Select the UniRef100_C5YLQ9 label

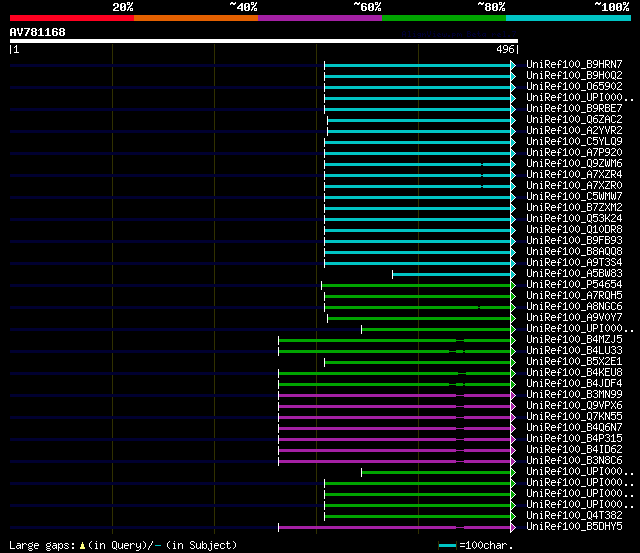coord(574,142)
